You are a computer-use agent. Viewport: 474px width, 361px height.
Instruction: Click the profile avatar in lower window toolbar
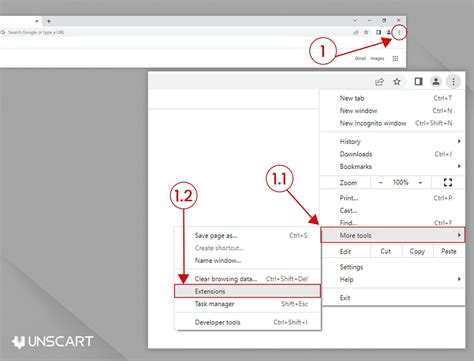436,82
